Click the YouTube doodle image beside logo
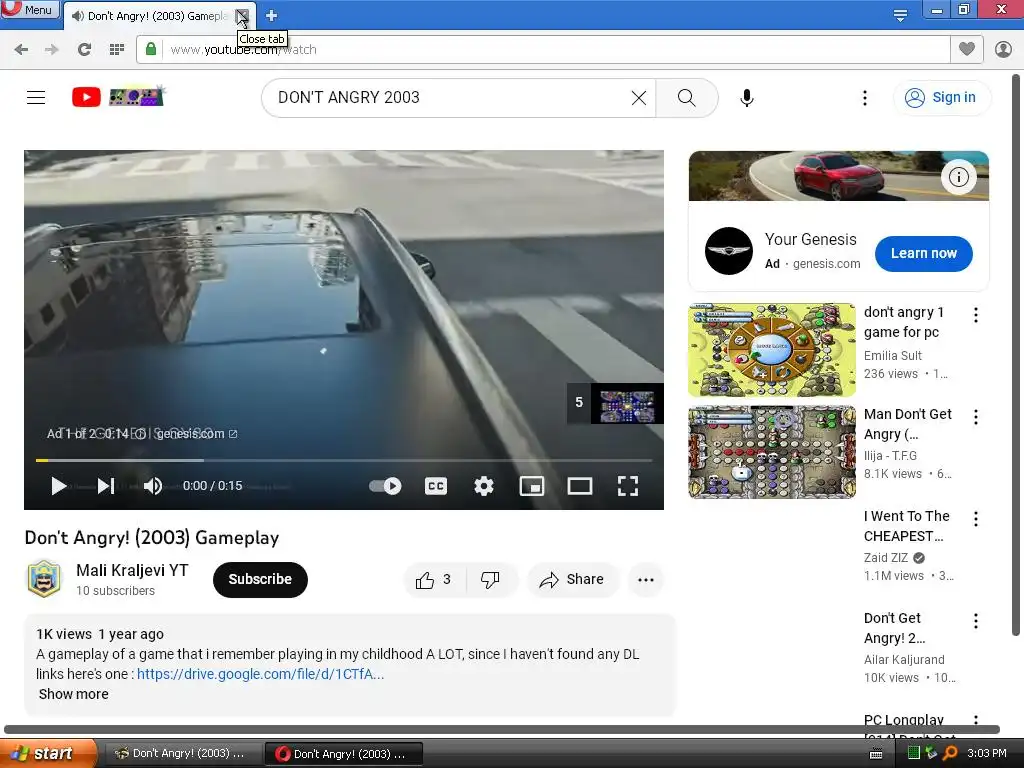The height and width of the screenshot is (768, 1024). pos(137,97)
